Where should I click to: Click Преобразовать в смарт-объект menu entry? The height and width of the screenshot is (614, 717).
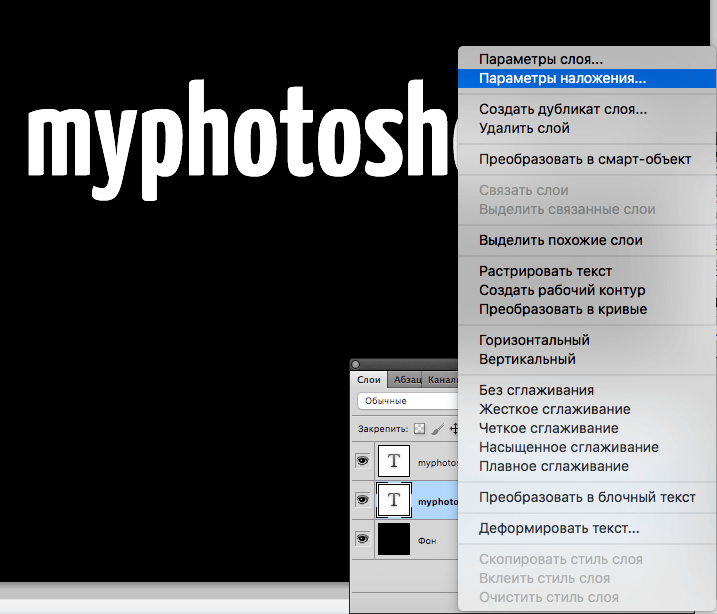coord(584,159)
